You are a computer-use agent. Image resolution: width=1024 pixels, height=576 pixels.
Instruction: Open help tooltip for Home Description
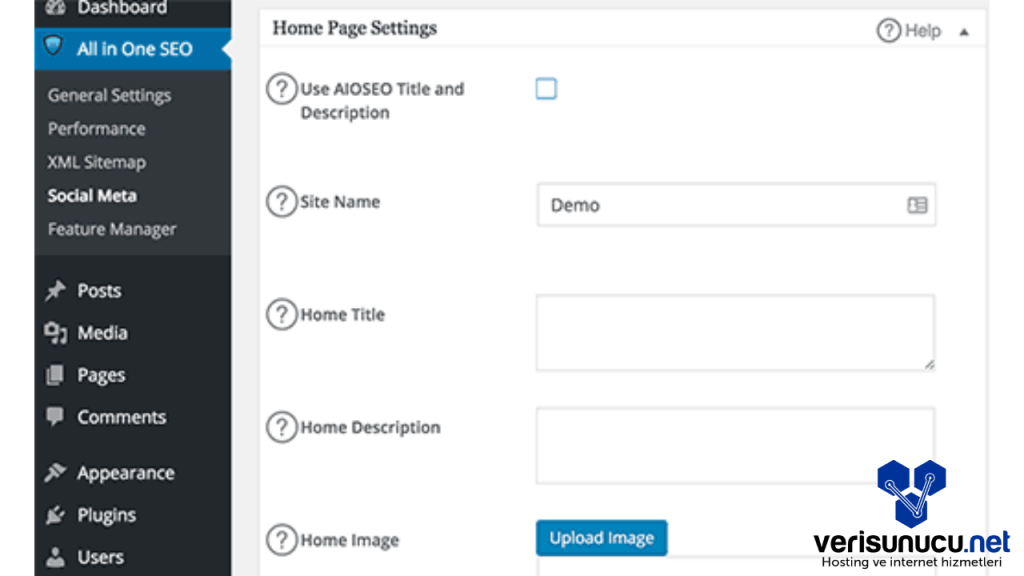click(281, 427)
